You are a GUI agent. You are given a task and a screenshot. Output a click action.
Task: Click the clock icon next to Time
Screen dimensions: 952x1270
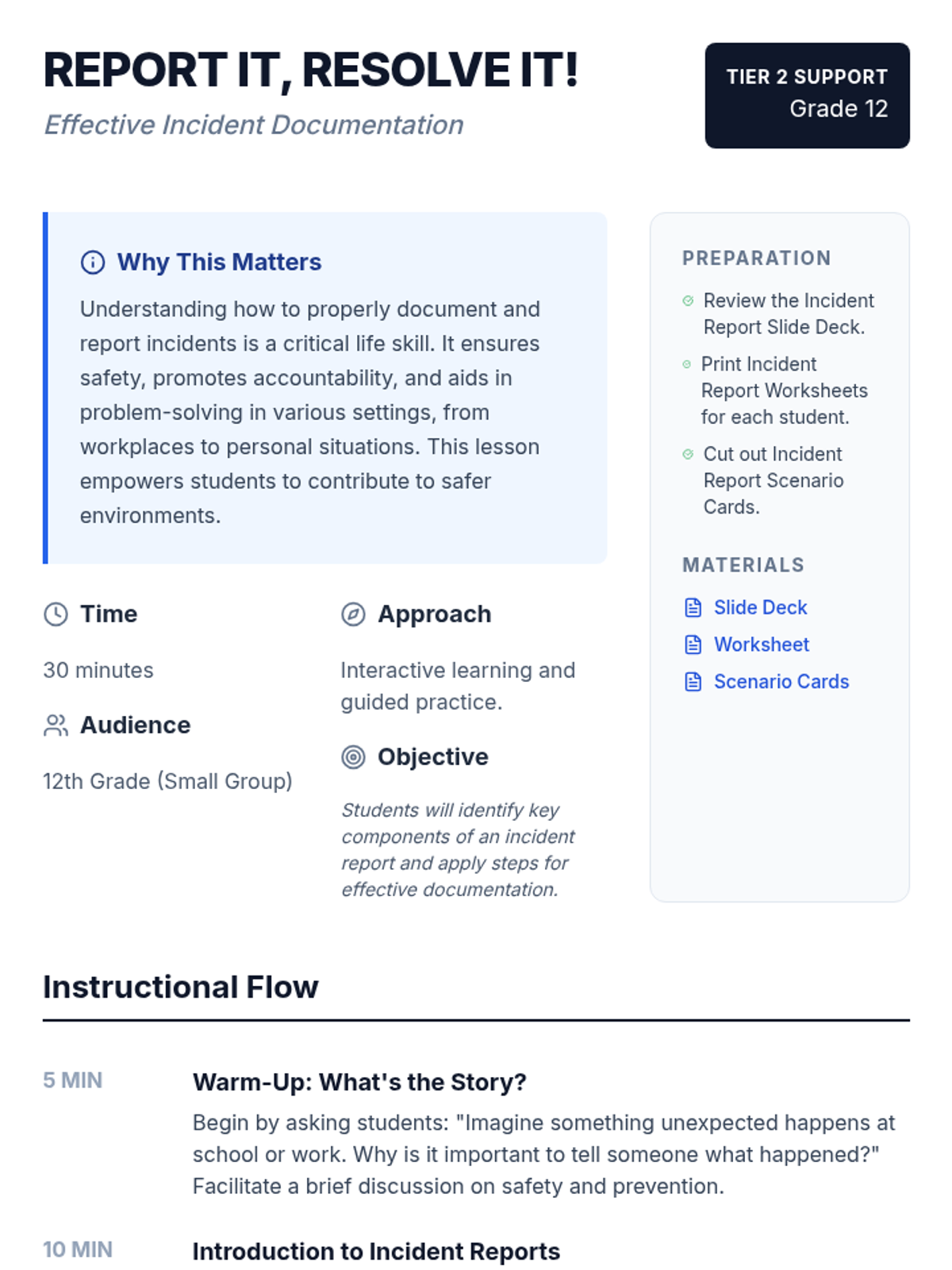coord(56,614)
